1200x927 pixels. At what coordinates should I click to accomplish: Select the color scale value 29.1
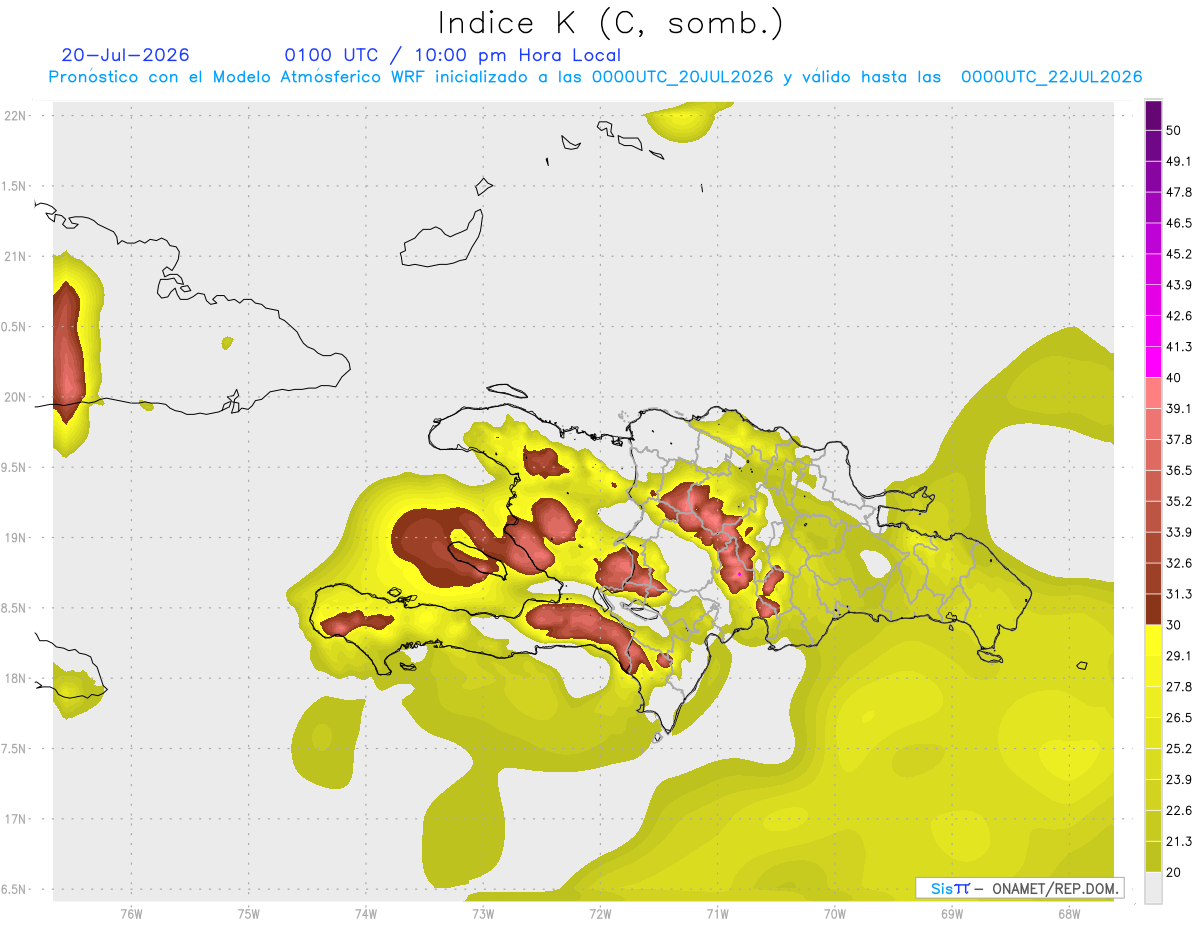tap(1179, 655)
